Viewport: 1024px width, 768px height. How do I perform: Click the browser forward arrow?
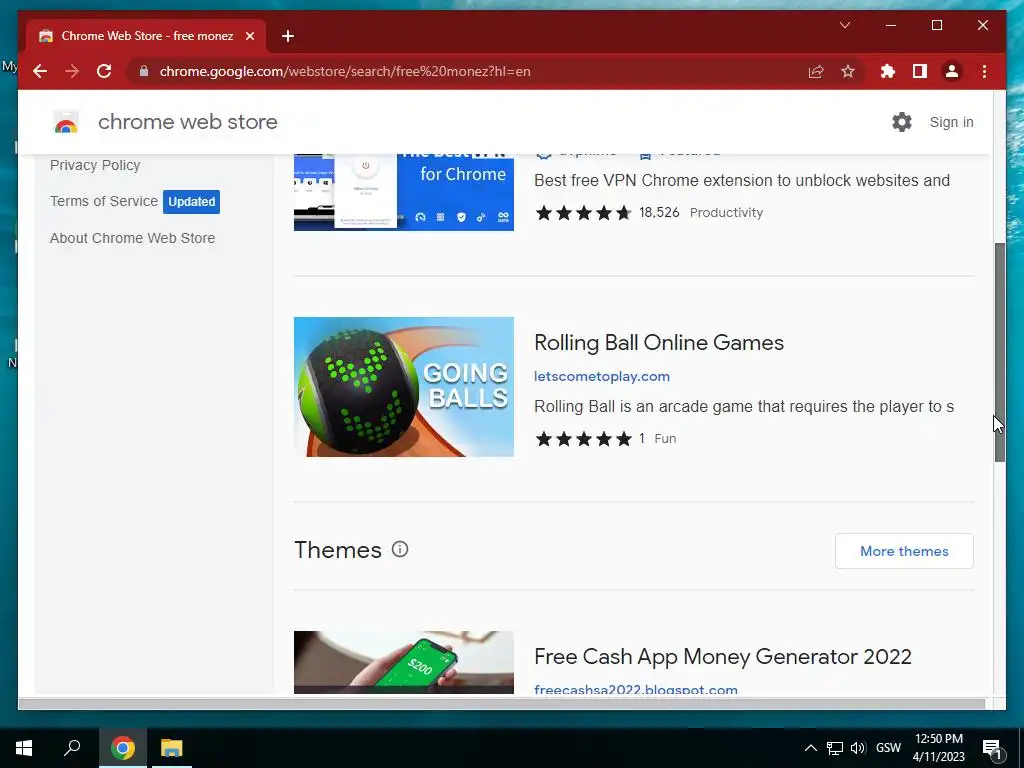pos(72,71)
